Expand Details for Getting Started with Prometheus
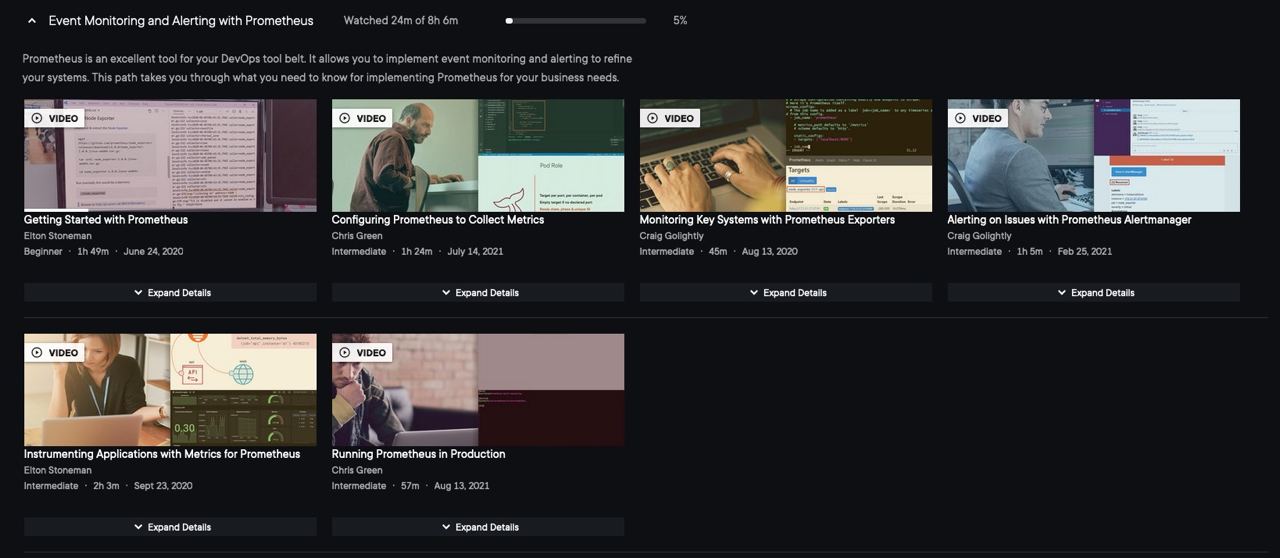Screen dimensions: 1280x558 170,293
